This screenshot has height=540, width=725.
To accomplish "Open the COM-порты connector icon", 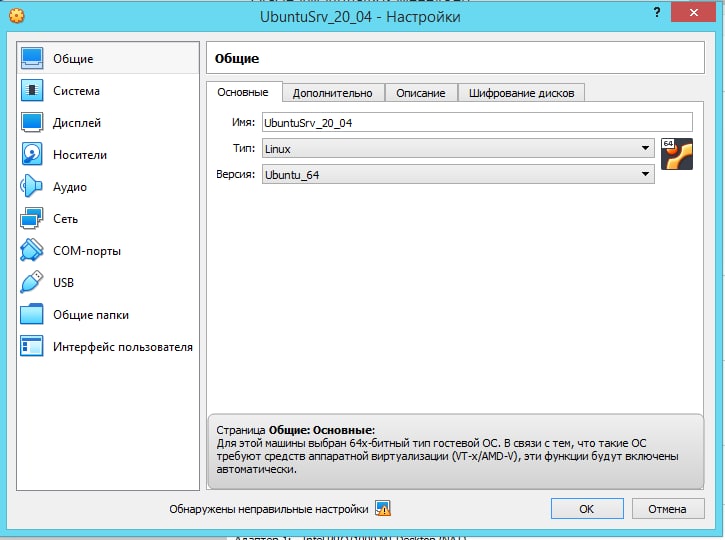I will tap(32, 250).
